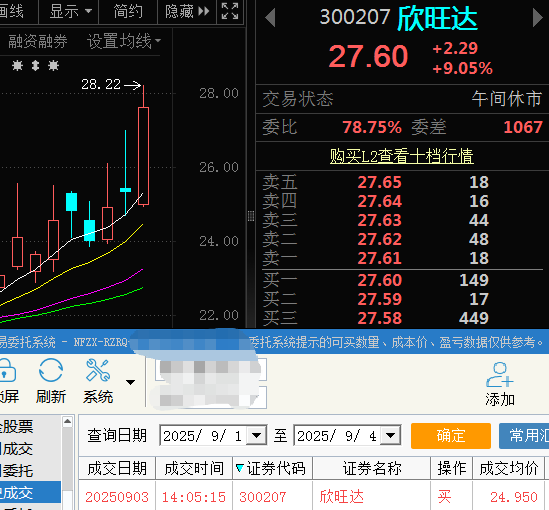Go to previous stock with left arrow
This screenshot has height=510, width=549.
tap(270, 18)
